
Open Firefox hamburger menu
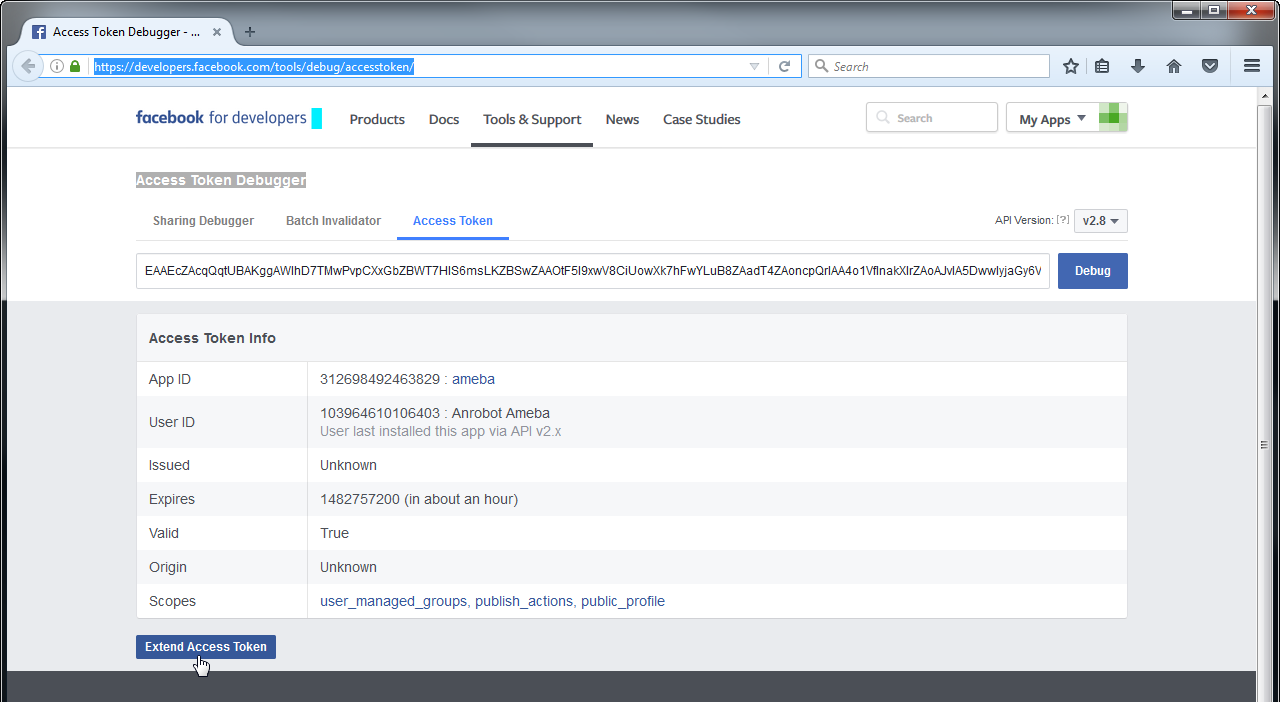point(1252,66)
